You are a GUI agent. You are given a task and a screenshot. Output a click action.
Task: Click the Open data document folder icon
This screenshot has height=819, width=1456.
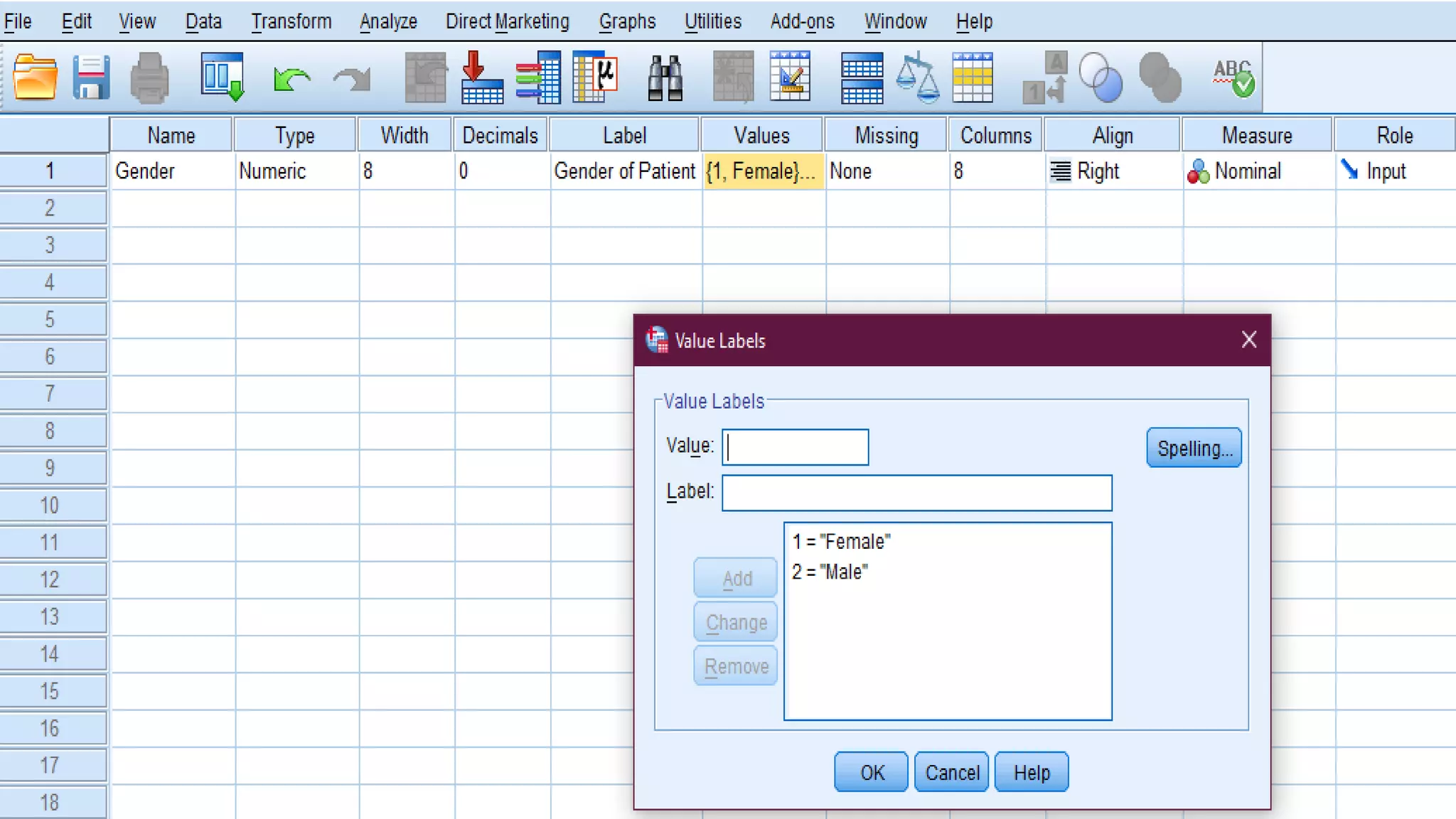[x=35, y=77]
